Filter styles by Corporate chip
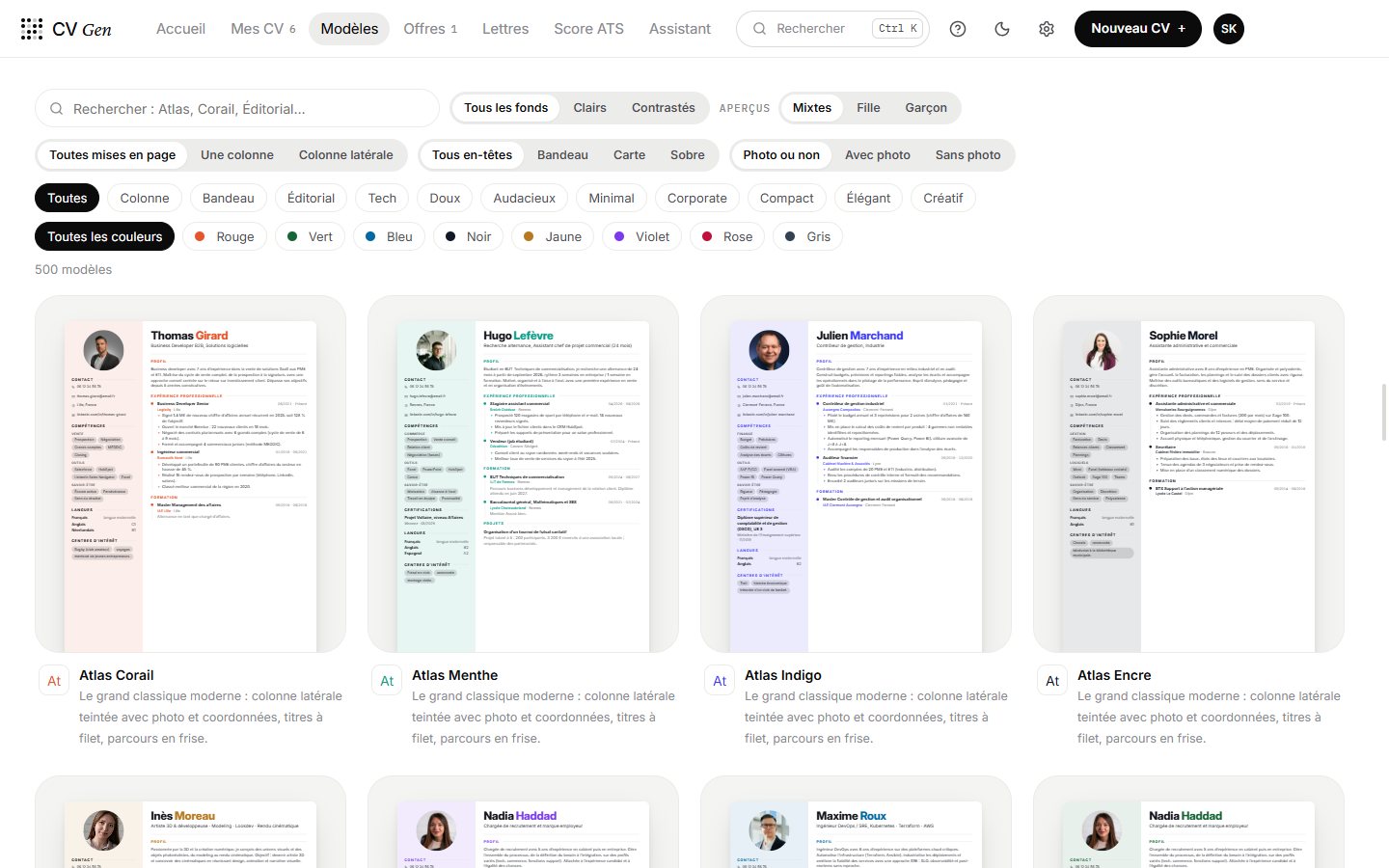Screen dimensions: 1389x868 (697, 199)
